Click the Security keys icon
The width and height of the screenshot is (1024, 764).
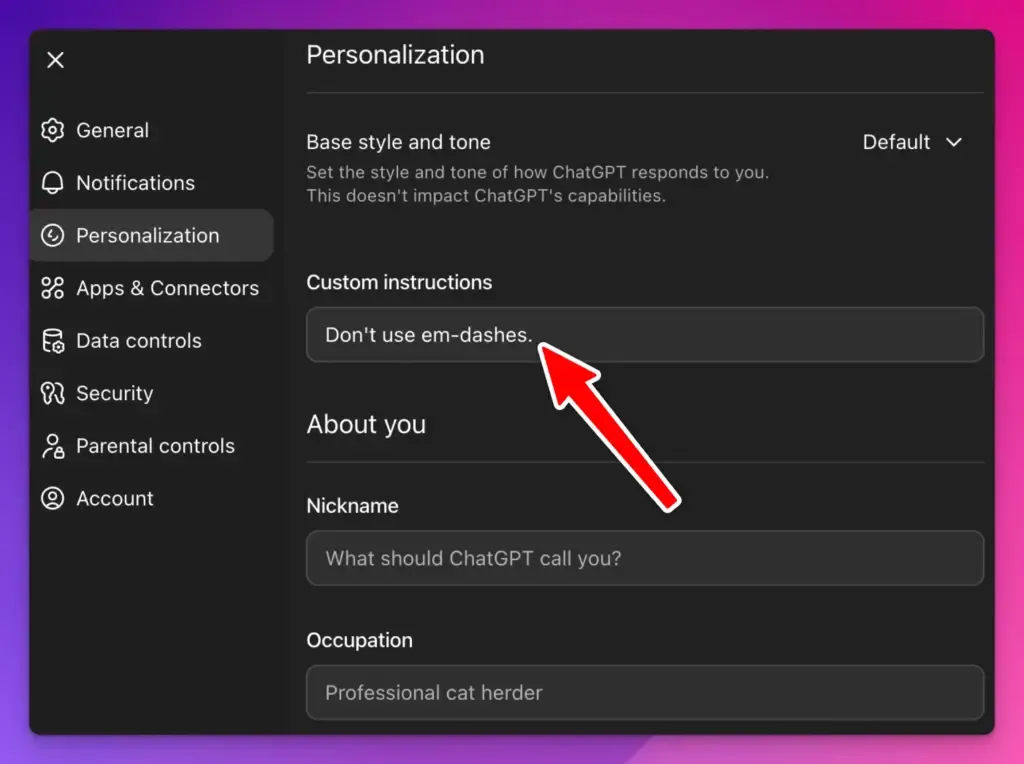[x=52, y=393]
